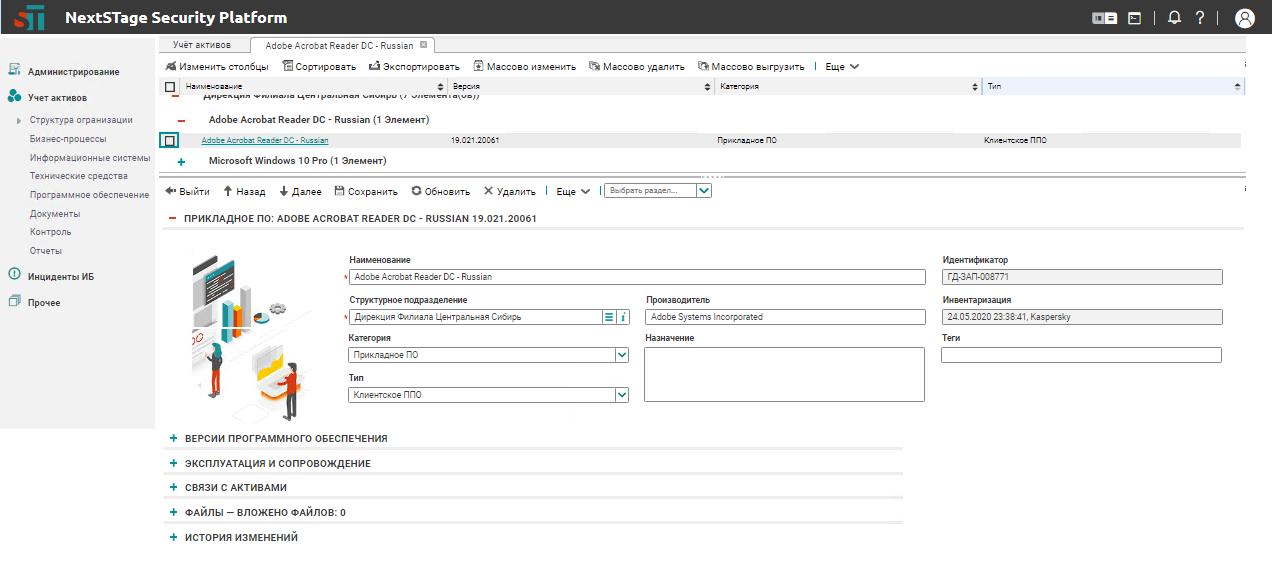Image resolution: width=1272 pixels, height=584 pixels.
Task: Click into the Теги input field
Action: click(x=1081, y=355)
